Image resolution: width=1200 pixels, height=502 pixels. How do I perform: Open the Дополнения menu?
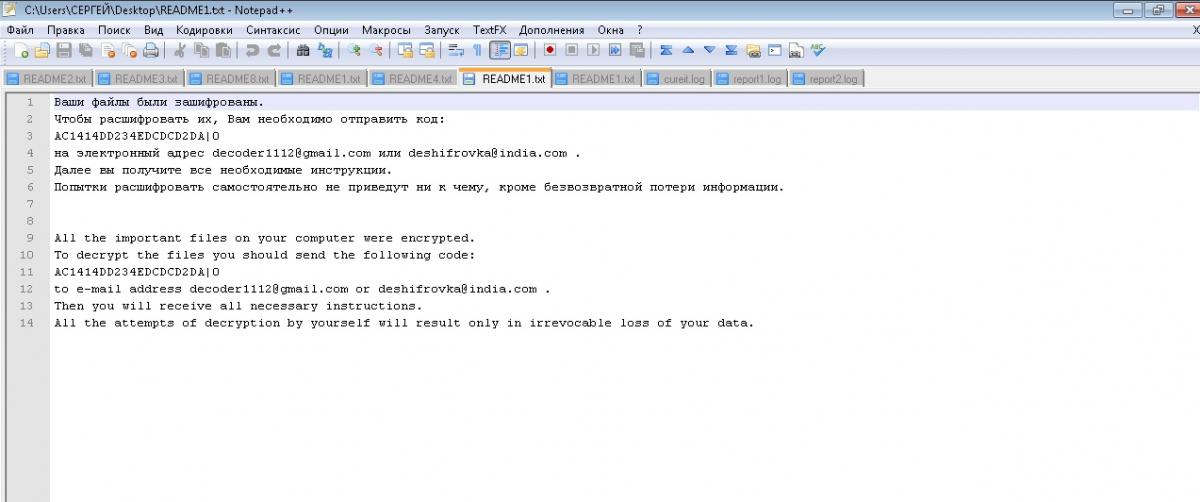[551, 30]
